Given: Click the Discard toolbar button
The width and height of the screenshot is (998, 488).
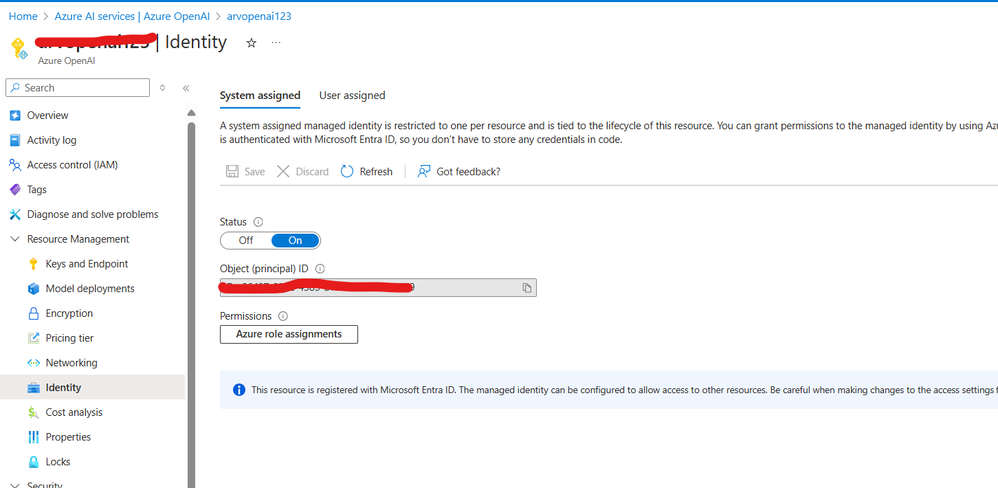Looking at the screenshot, I should click(x=303, y=171).
